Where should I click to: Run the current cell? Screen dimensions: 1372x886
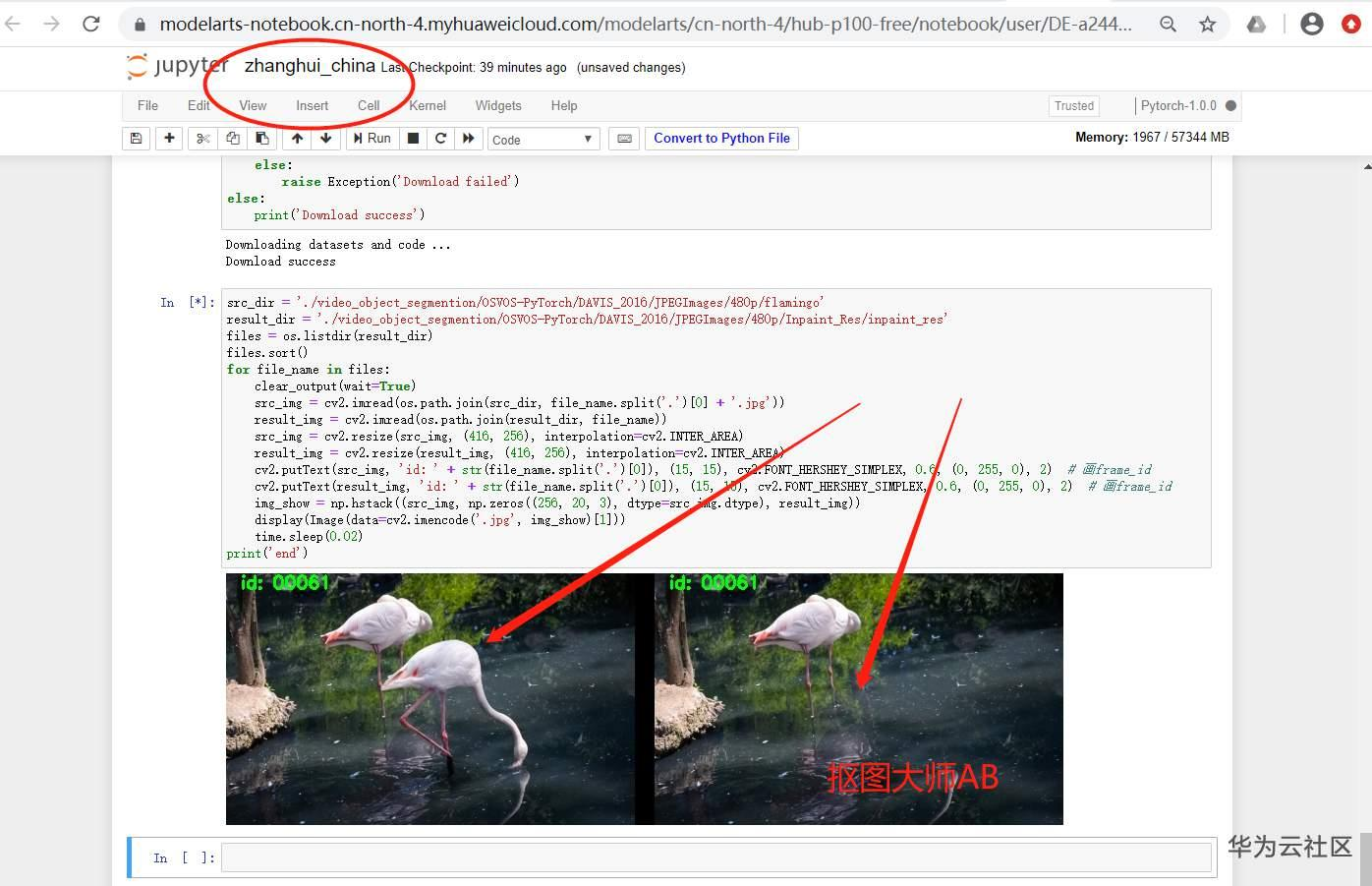point(372,139)
